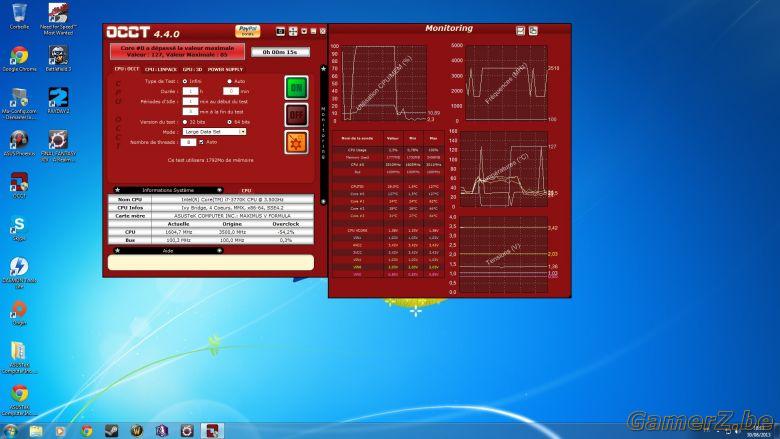Open the Windows Start menu
The height and width of the screenshot is (439, 780).
[x=10, y=431]
